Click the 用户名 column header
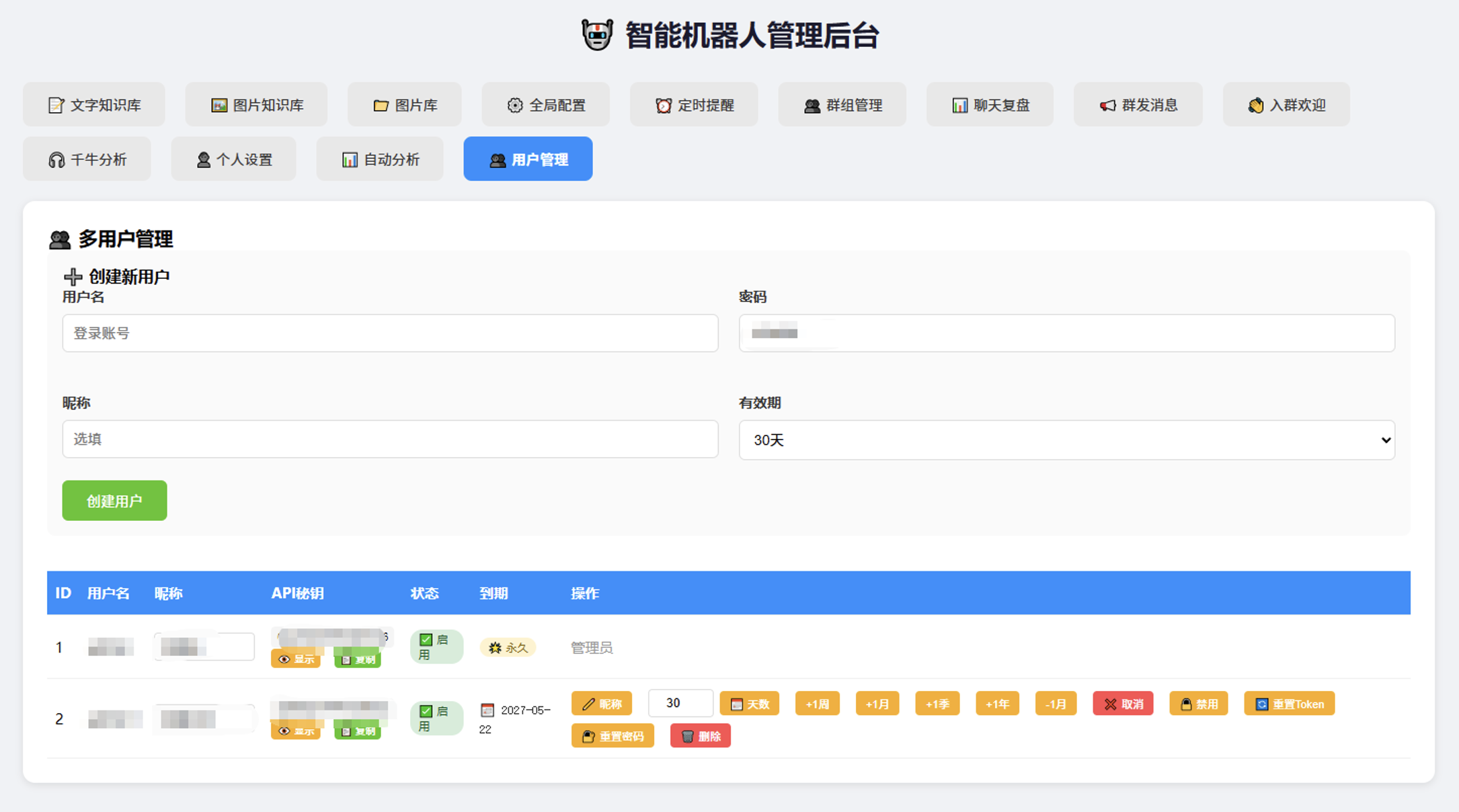Screen dimensions: 1459x812 (x=108, y=594)
